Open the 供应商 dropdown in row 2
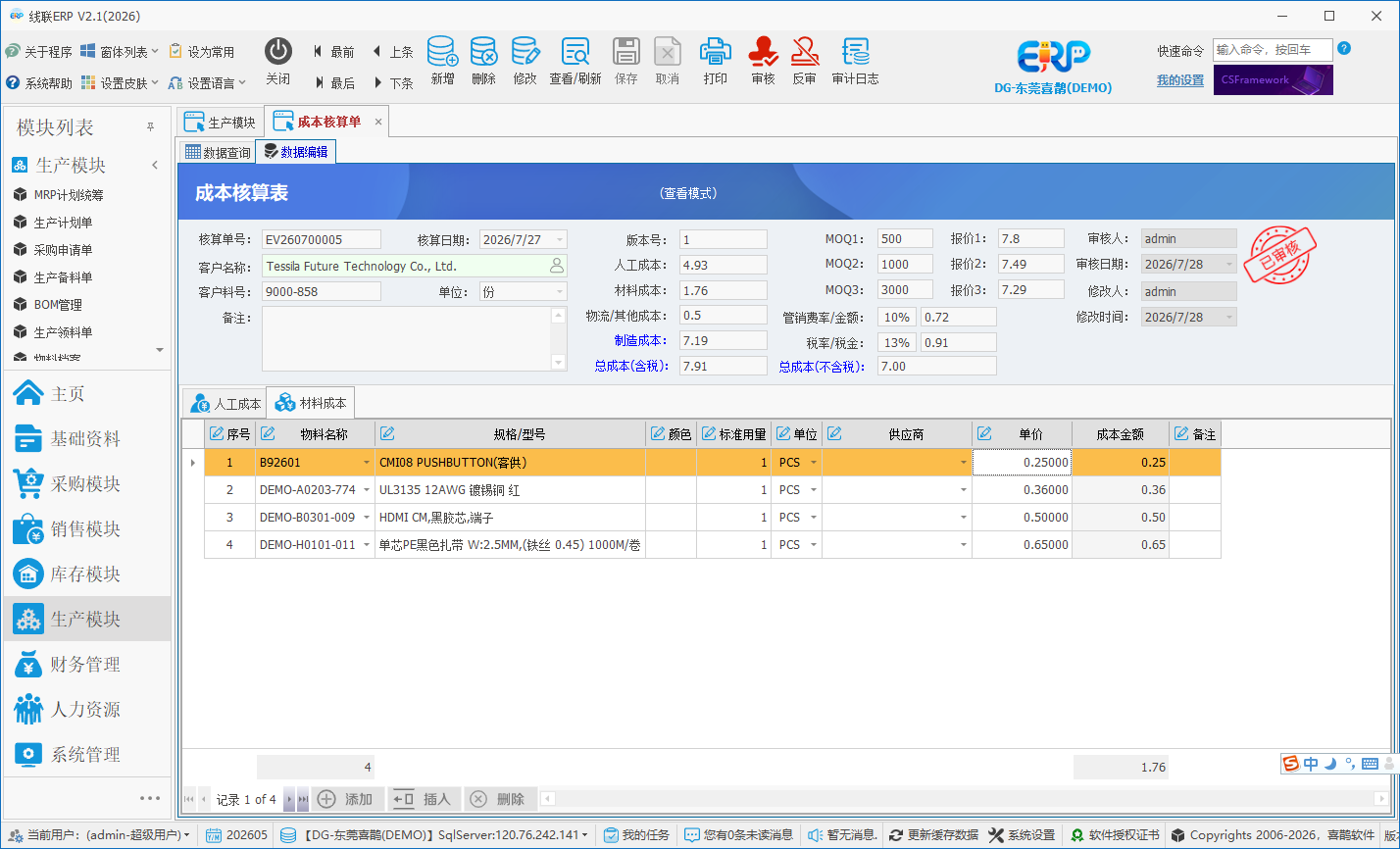Screen dimensions: 1400x849 [x=964, y=490]
